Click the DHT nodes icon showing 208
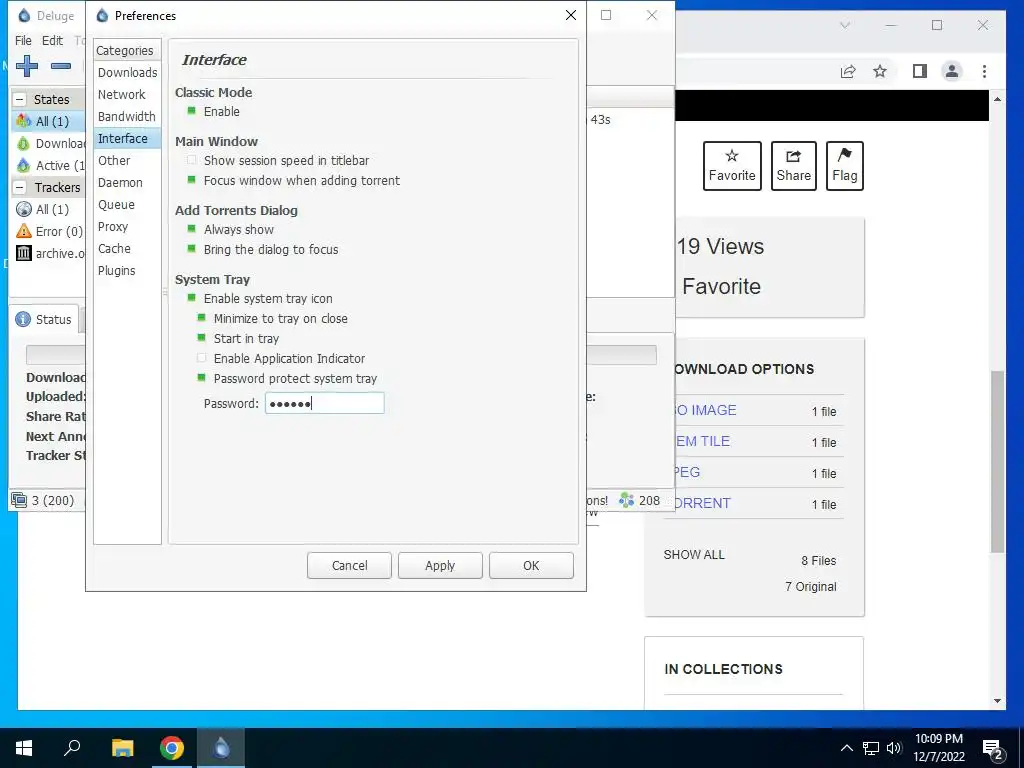The image size is (1024, 768). [x=626, y=500]
